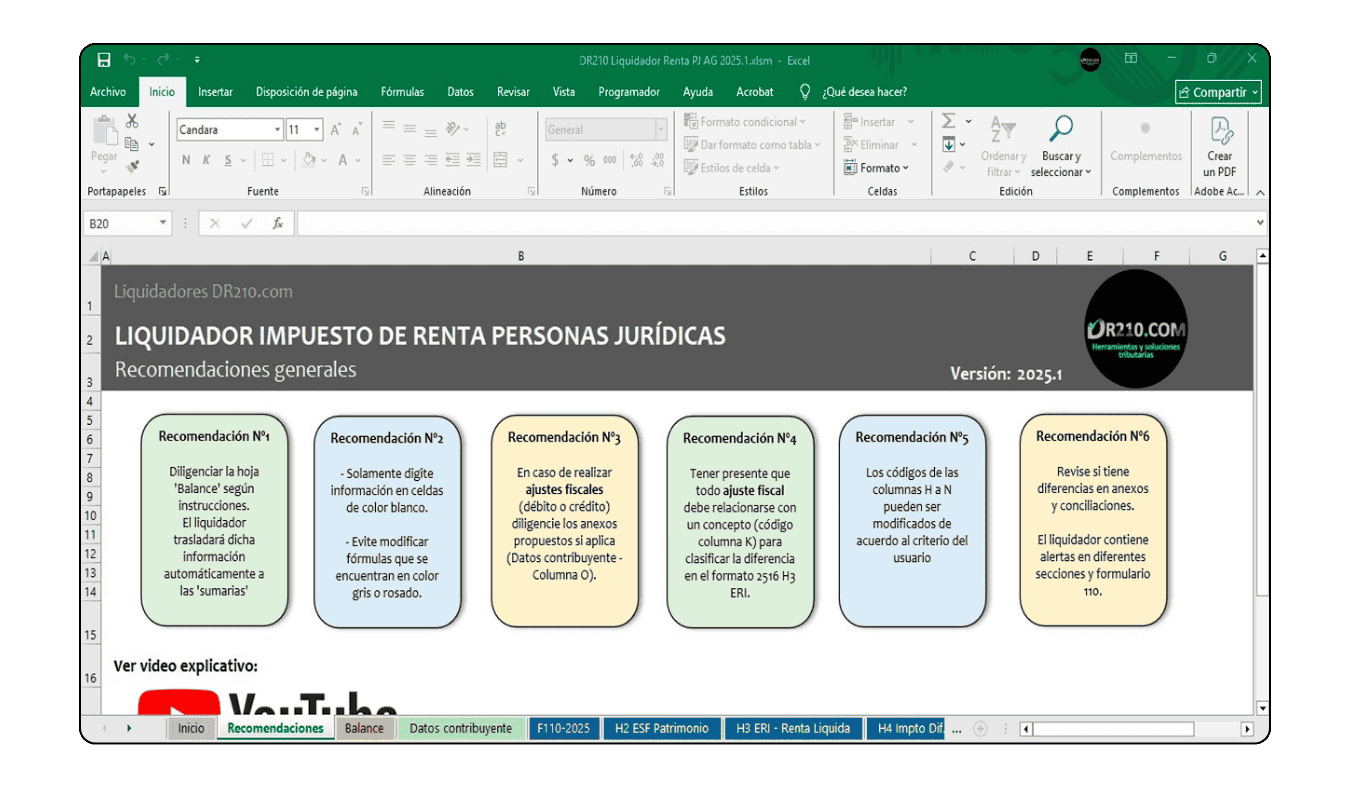The height and width of the screenshot is (788, 1350).
Task: Click the Compartir button
Action: point(1217,91)
